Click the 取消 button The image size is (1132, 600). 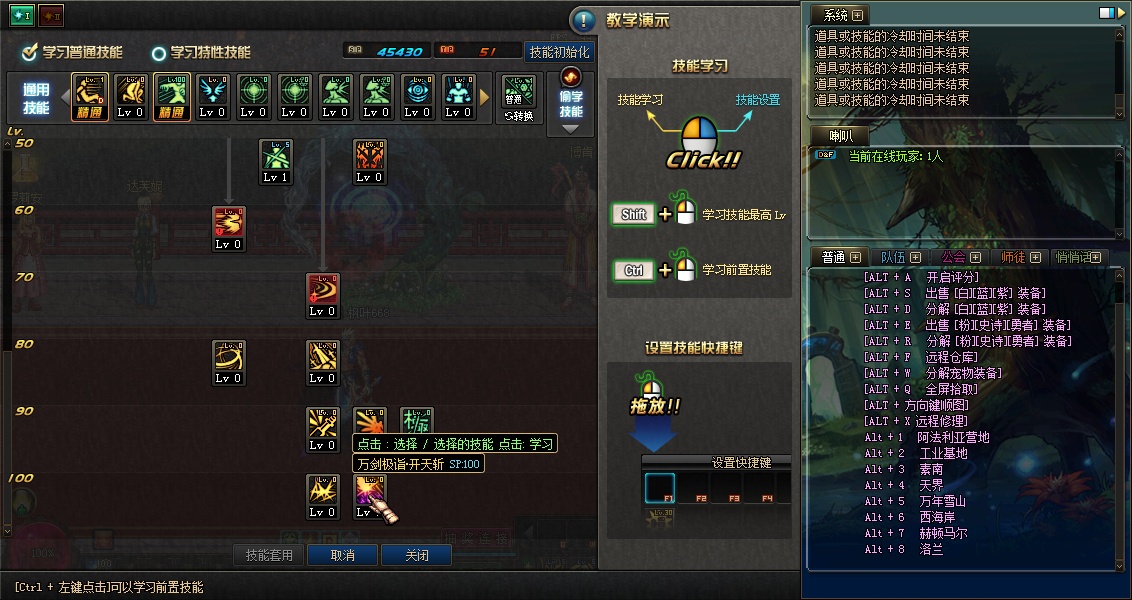point(342,555)
